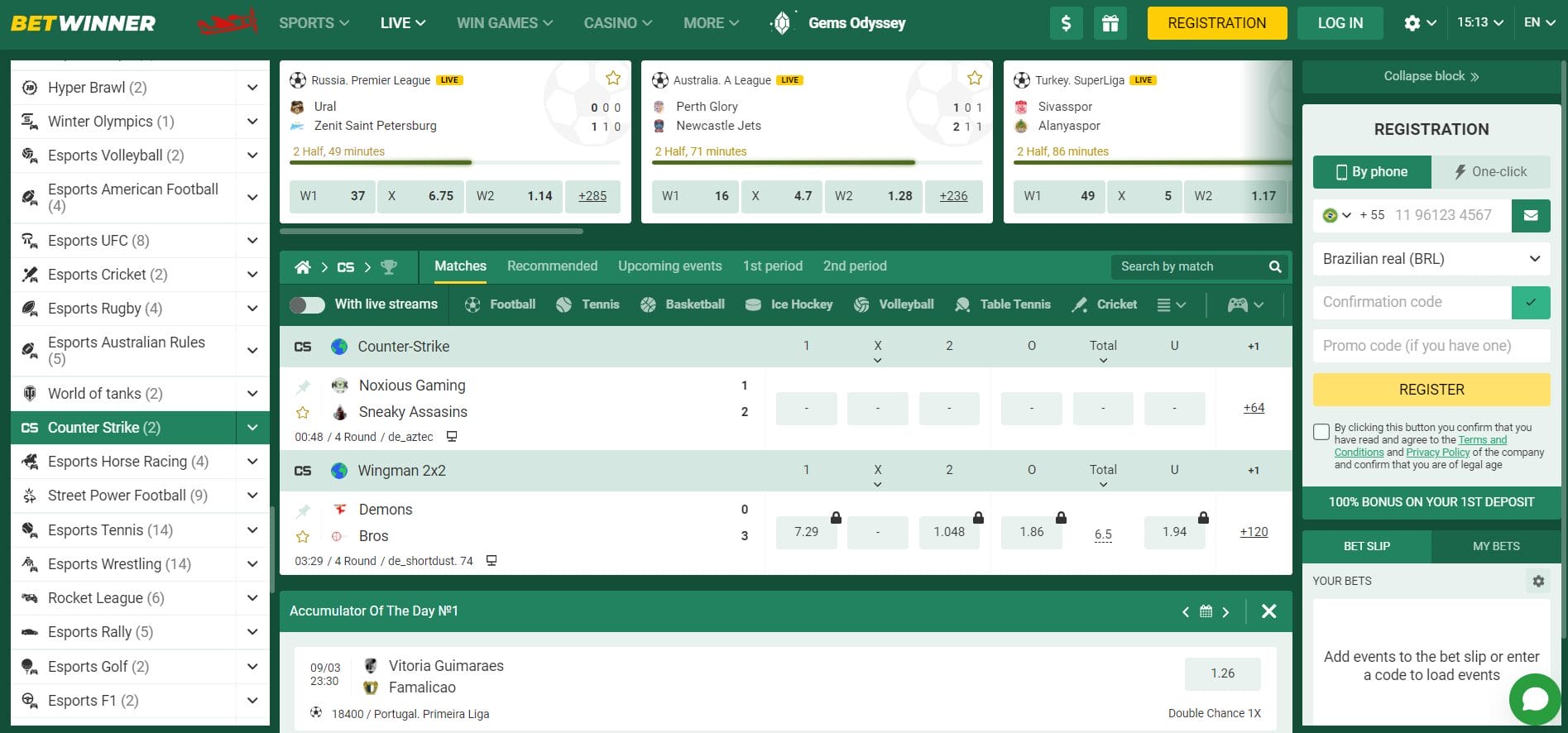1568x733 pixels.
Task: Click the REGISTRATION button in header
Action: pos(1217,23)
